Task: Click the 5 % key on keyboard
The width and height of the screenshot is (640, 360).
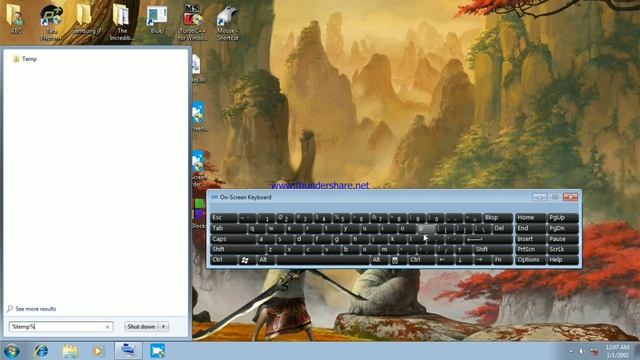Action: point(342,218)
